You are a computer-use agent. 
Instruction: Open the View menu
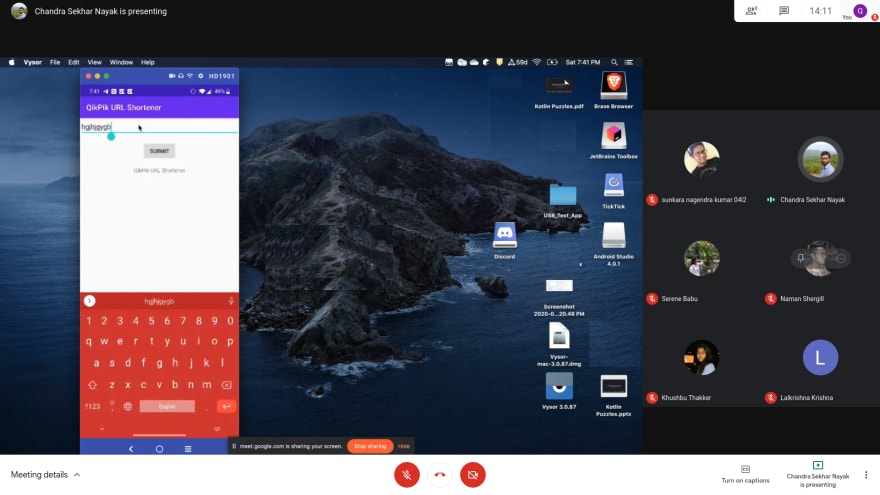coord(94,62)
